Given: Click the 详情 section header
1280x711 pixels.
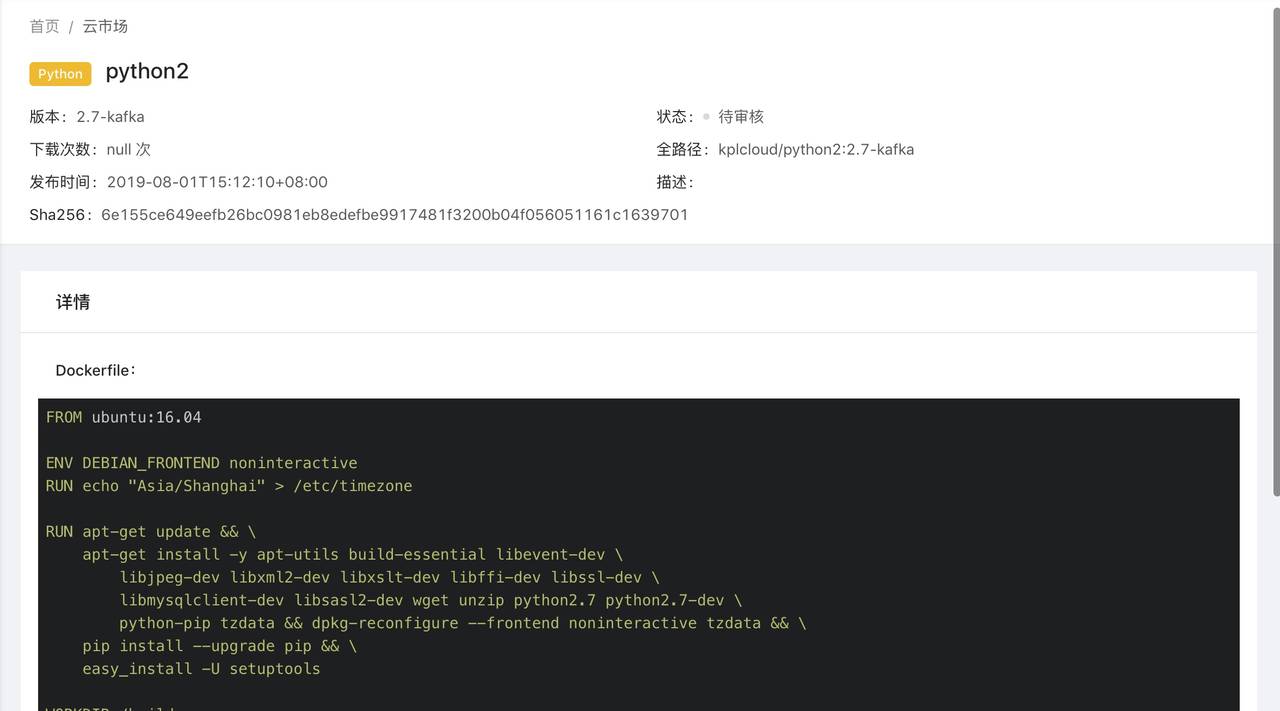Looking at the screenshot, I should coord(73,302).
